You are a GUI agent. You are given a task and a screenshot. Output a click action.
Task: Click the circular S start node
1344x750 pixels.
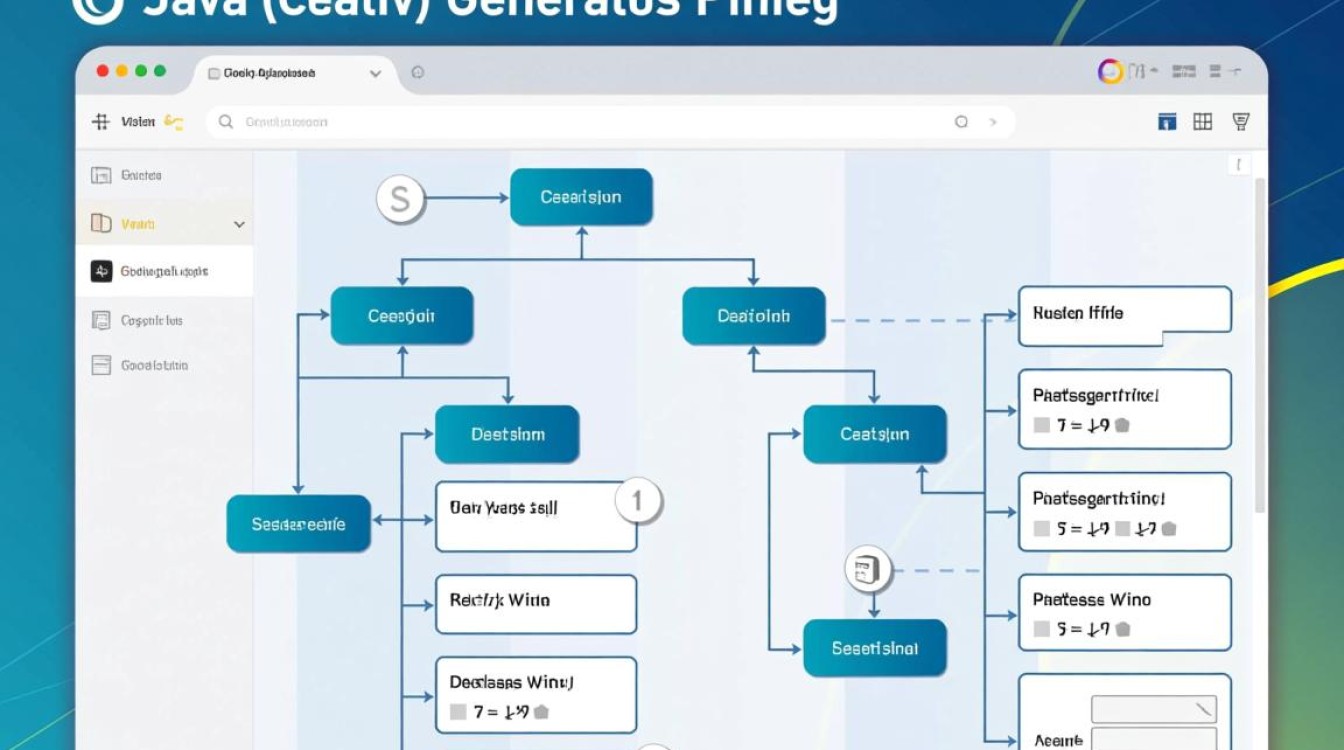(400, 199)
